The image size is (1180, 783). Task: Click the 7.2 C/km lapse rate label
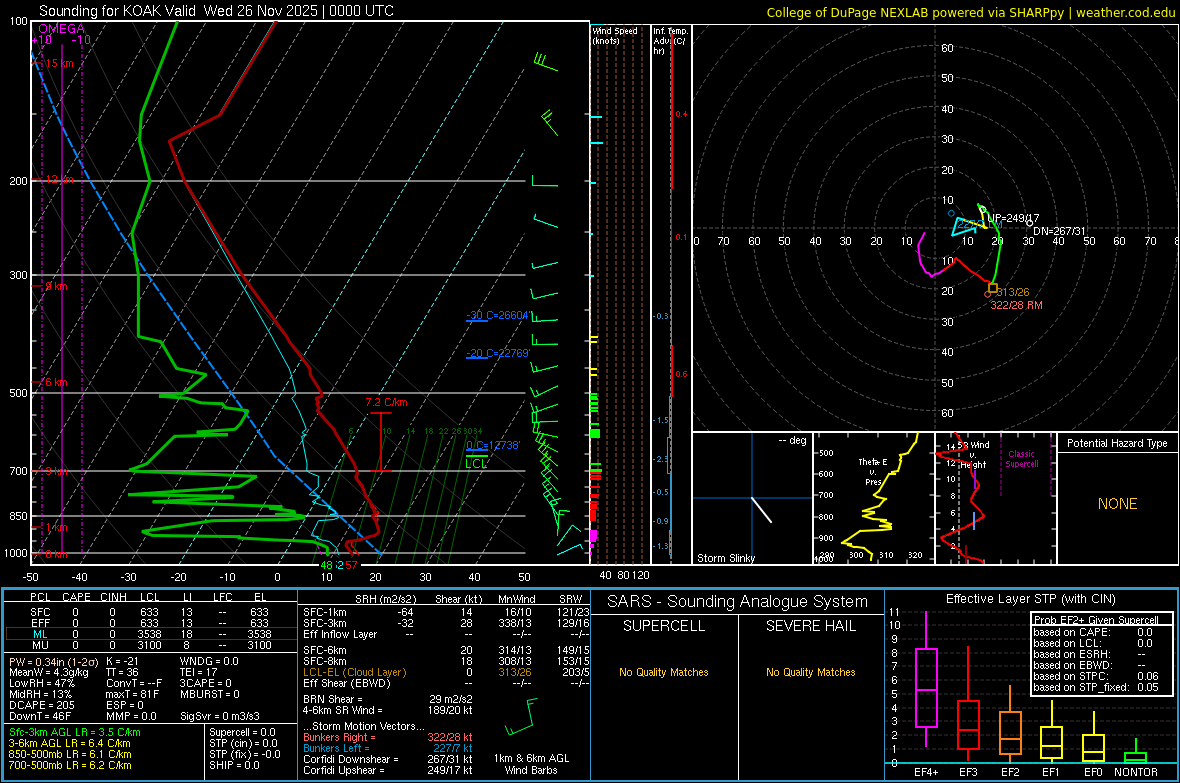(387, 402)
